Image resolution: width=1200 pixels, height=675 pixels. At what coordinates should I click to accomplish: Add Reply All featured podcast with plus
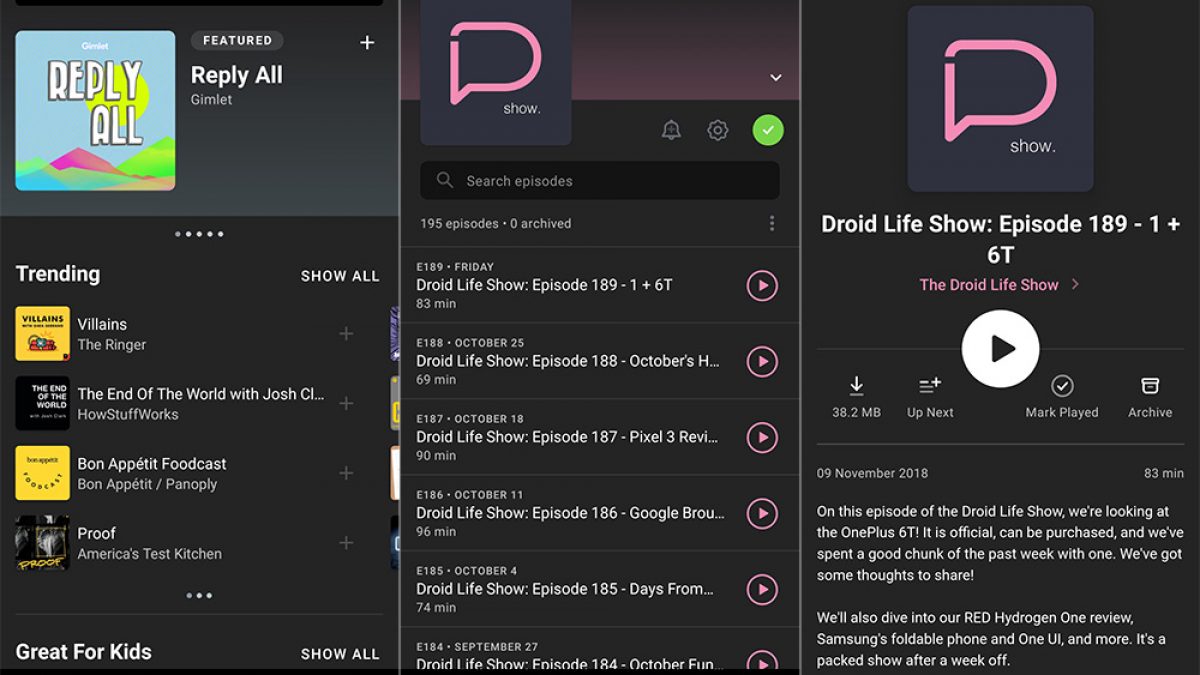[367, 42]
